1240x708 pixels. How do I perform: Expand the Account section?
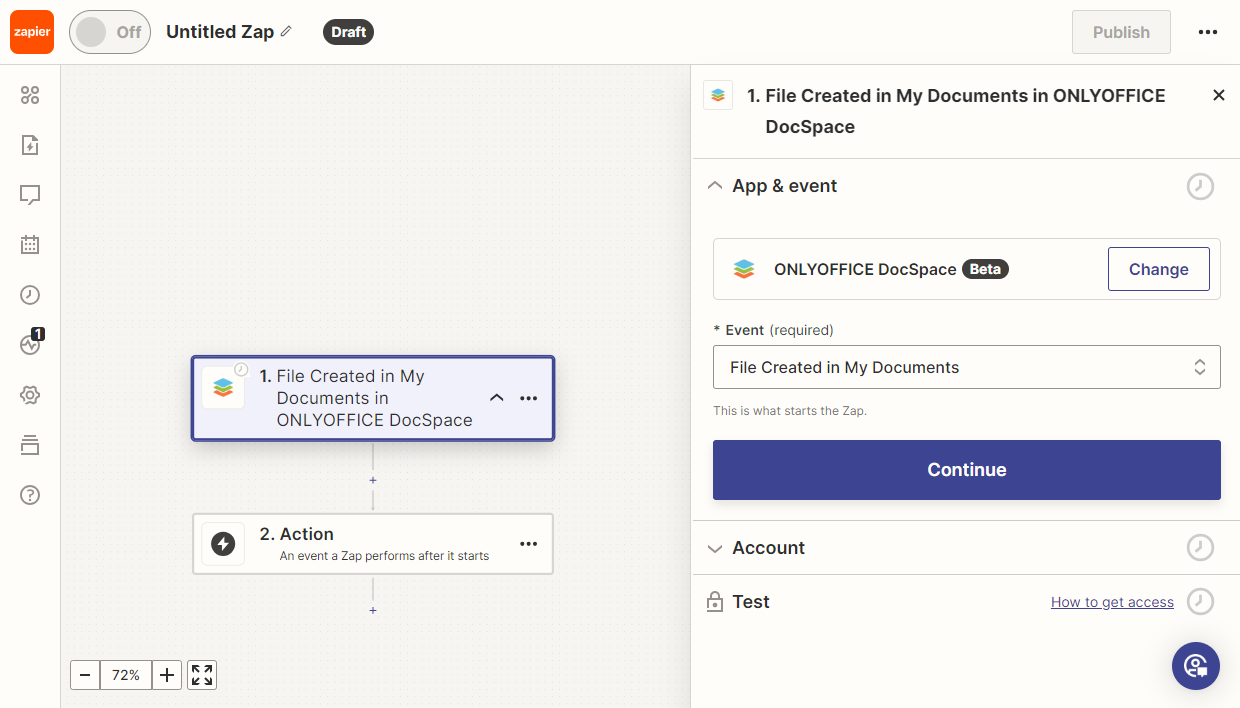pyautogui.click(x=715, y=548)
